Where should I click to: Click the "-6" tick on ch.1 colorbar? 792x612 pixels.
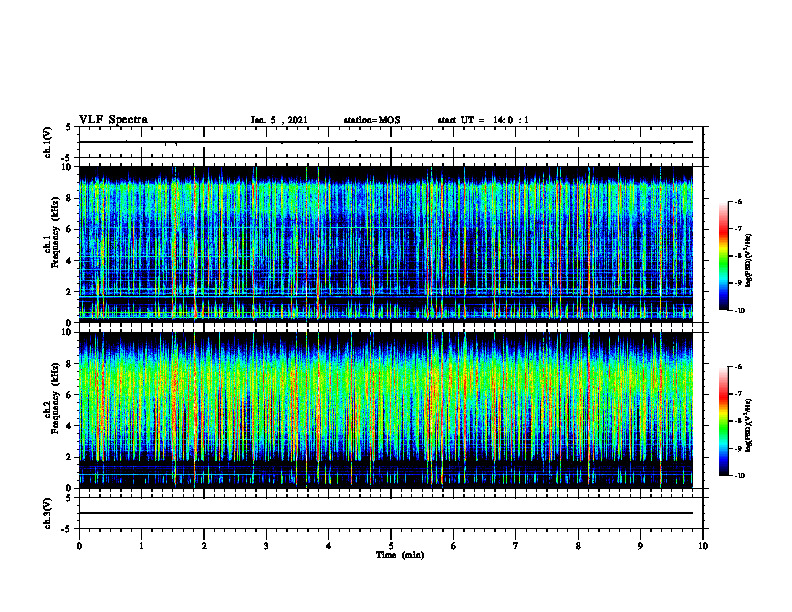(738, 201)
